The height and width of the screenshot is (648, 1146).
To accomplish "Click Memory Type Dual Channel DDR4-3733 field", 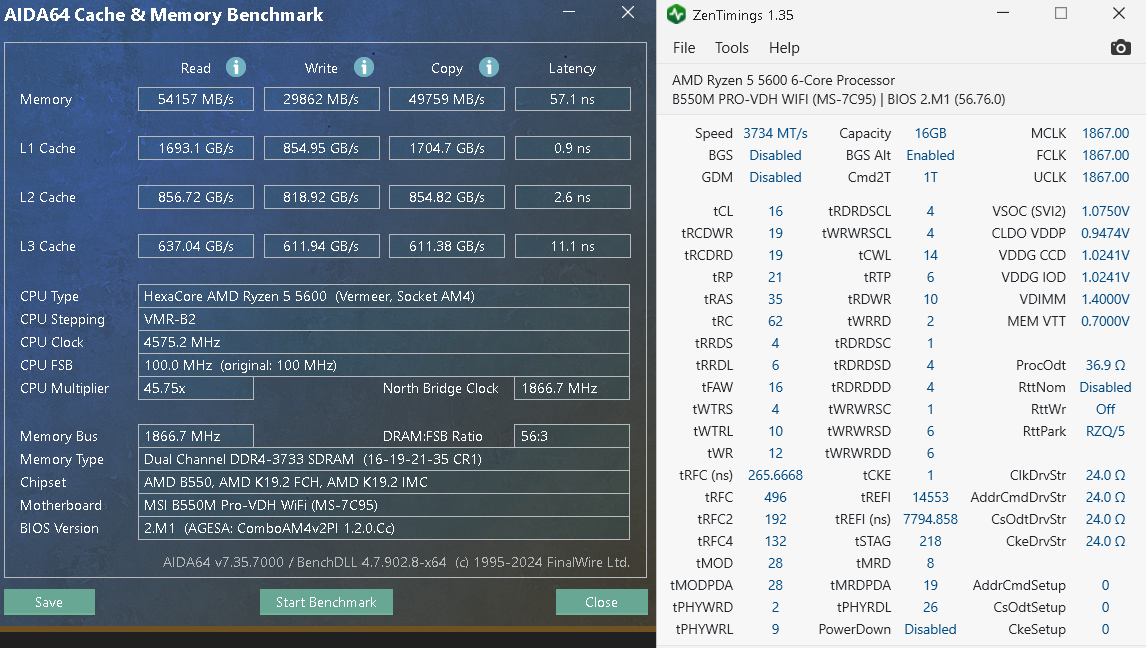I will 384,459.
